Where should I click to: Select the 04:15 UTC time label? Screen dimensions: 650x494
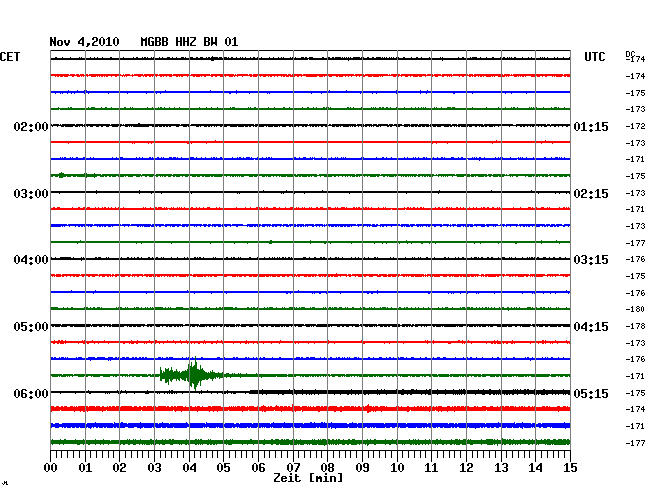tap(591, 327)
